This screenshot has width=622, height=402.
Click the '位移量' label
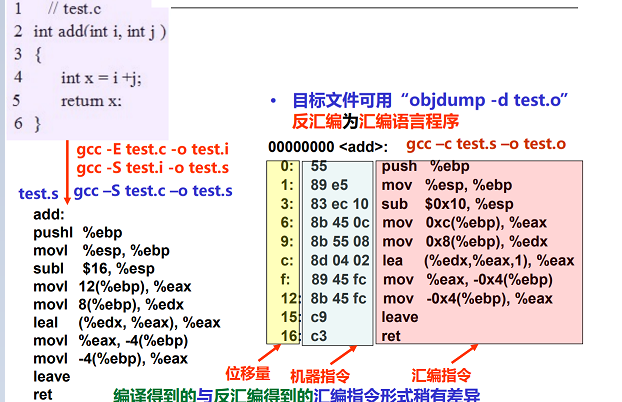click(248, 373)
